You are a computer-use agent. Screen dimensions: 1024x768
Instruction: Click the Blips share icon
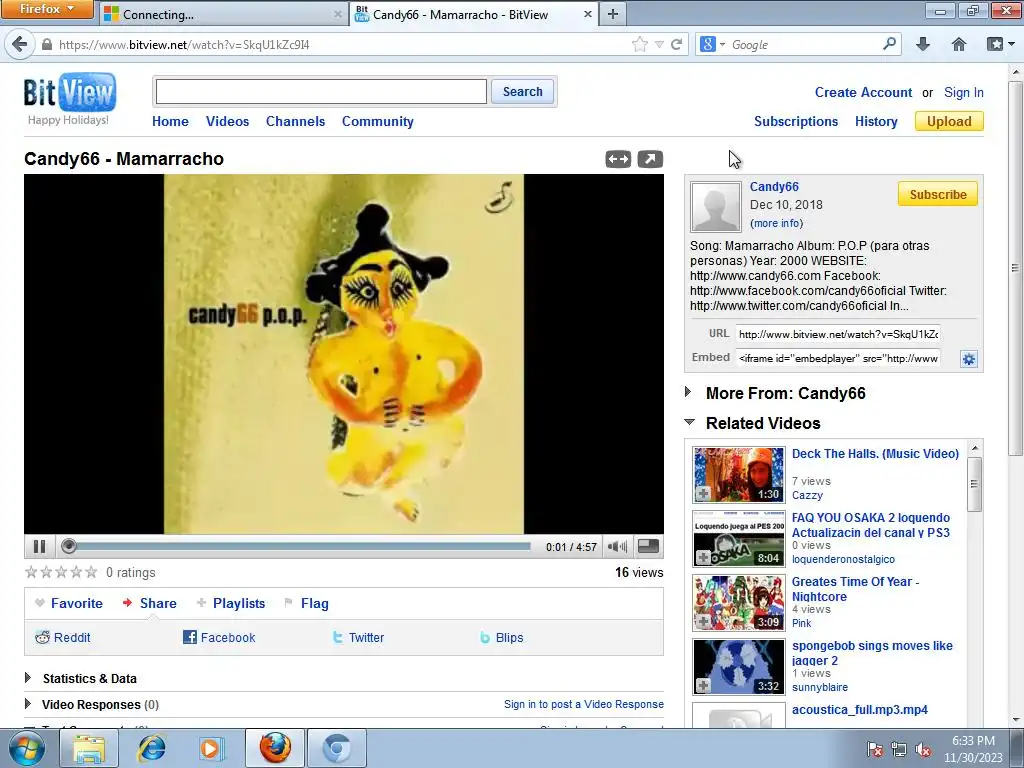point(485,638)
